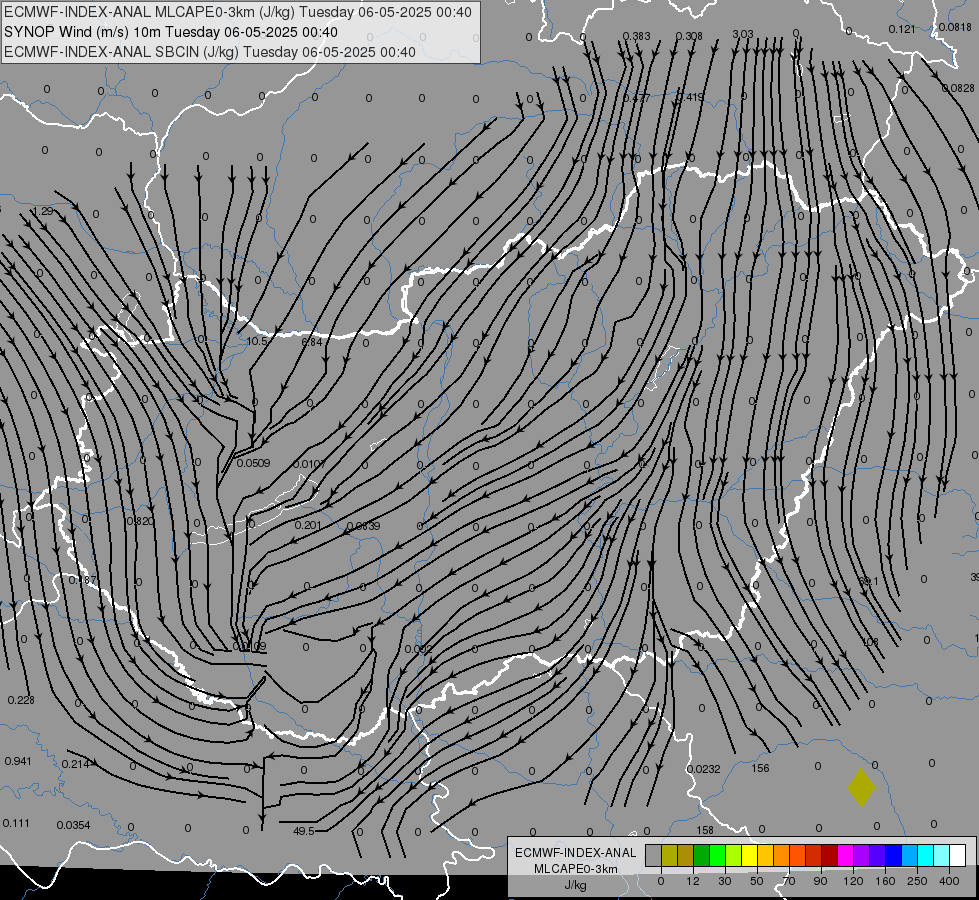
Task: Click the 250 tick label in legend
Action: coord(917,881)
